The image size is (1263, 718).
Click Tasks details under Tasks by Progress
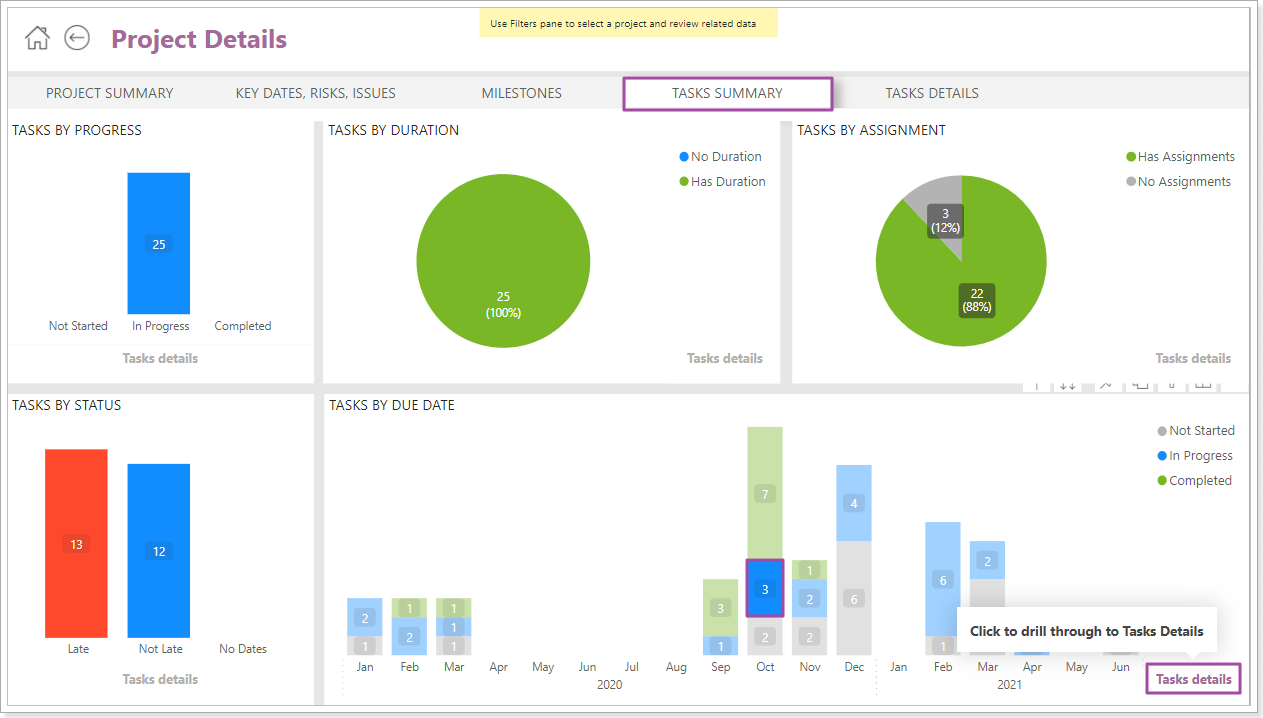coord(159,358)
